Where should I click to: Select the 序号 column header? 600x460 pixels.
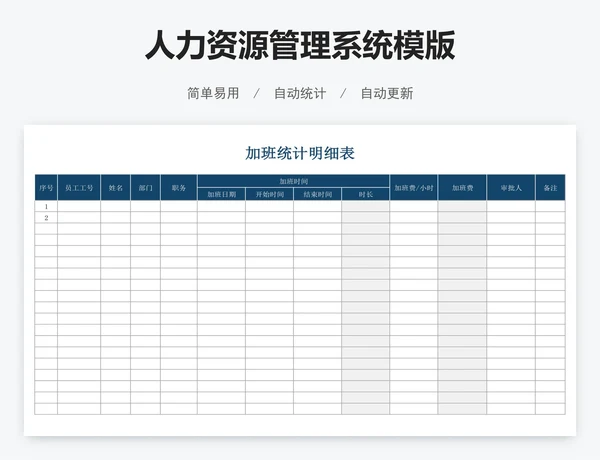tap(46, 188)
